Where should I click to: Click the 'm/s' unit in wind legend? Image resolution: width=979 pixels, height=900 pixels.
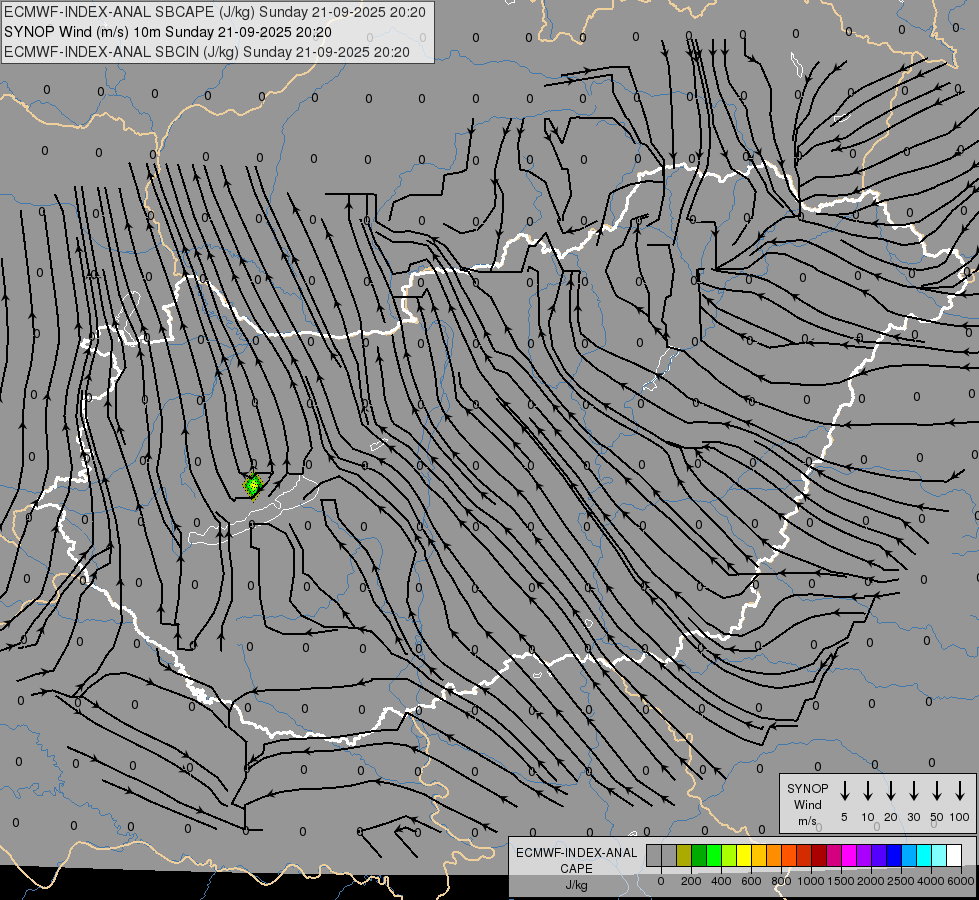(x=807, y=821)
